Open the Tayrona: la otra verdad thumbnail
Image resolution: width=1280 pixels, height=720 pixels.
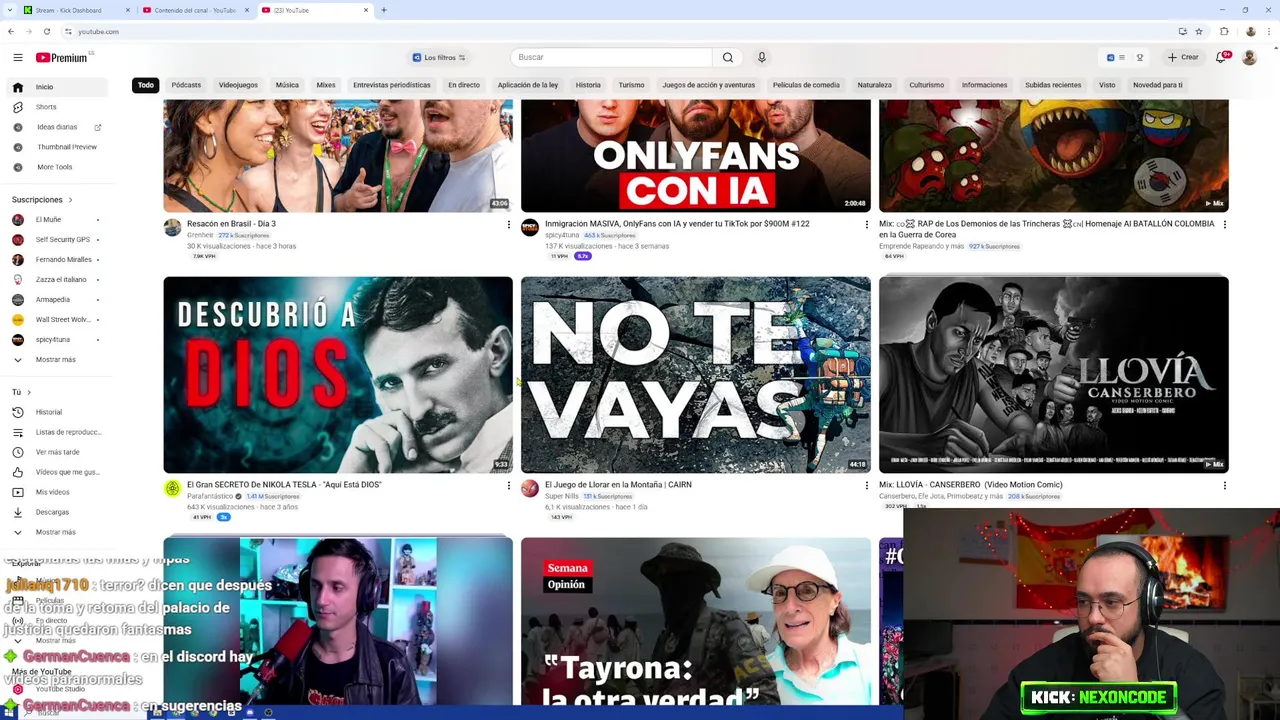point(696,622)
